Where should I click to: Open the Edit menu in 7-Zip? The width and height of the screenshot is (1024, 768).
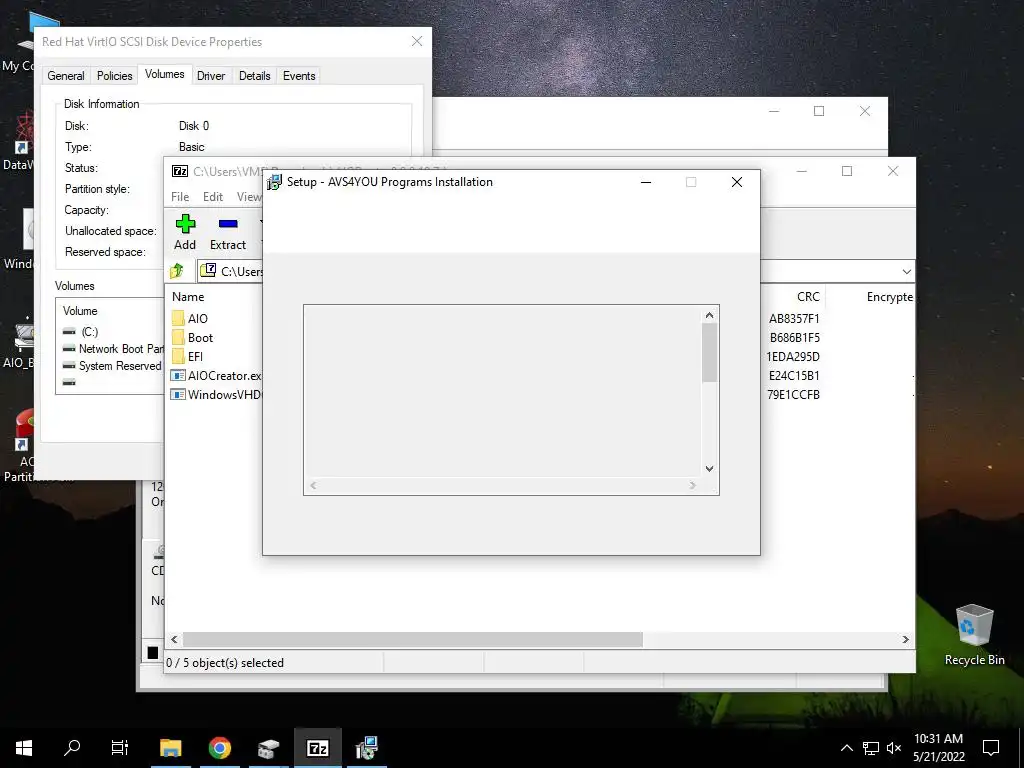pyautogui.click(x=213, y=197)
